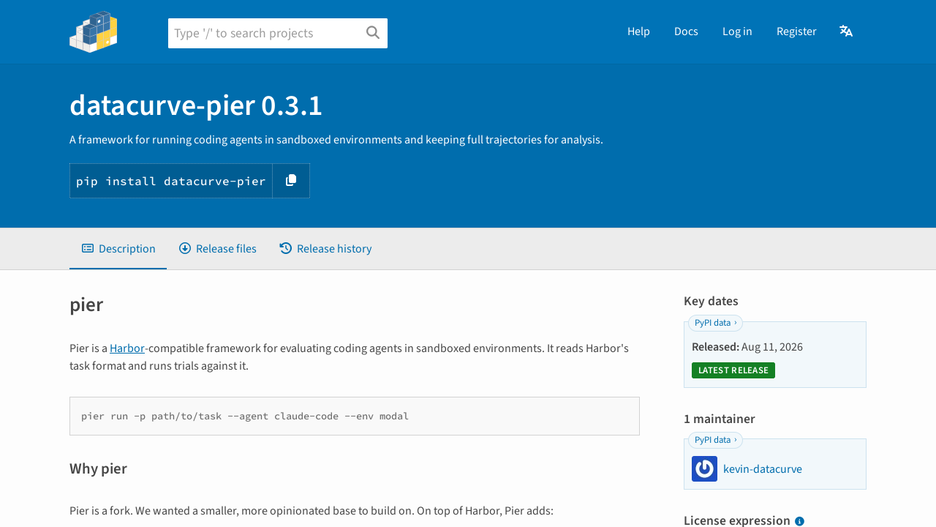
Task: Open kevin-datacurve maintainer profile
Action: tap(762, 469)
